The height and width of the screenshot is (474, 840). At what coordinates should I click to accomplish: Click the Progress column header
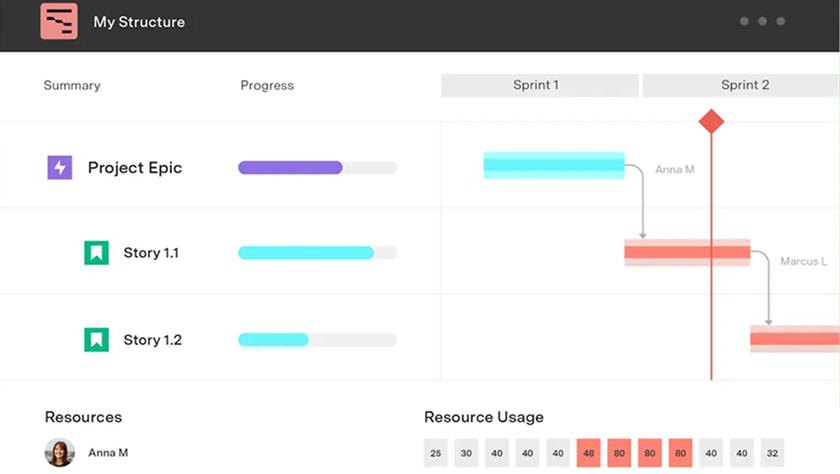tap(267, 86)
